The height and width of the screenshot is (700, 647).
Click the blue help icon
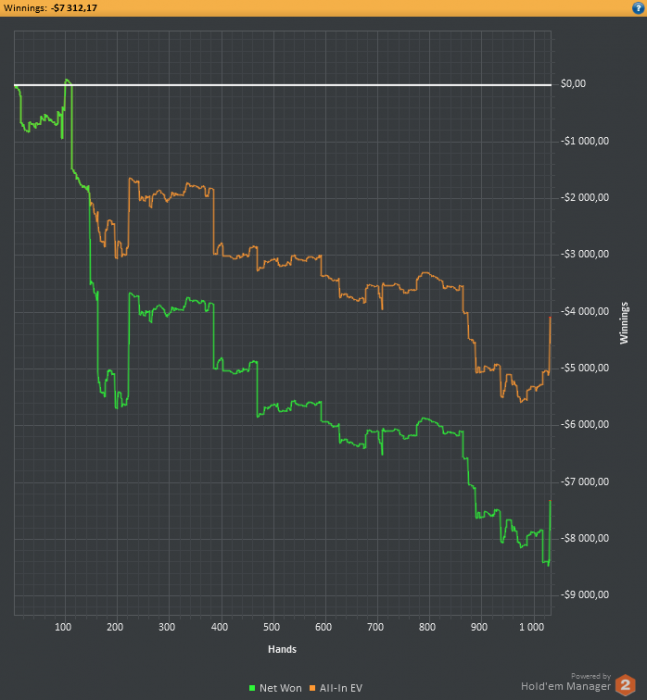click(x=637, y=7)
